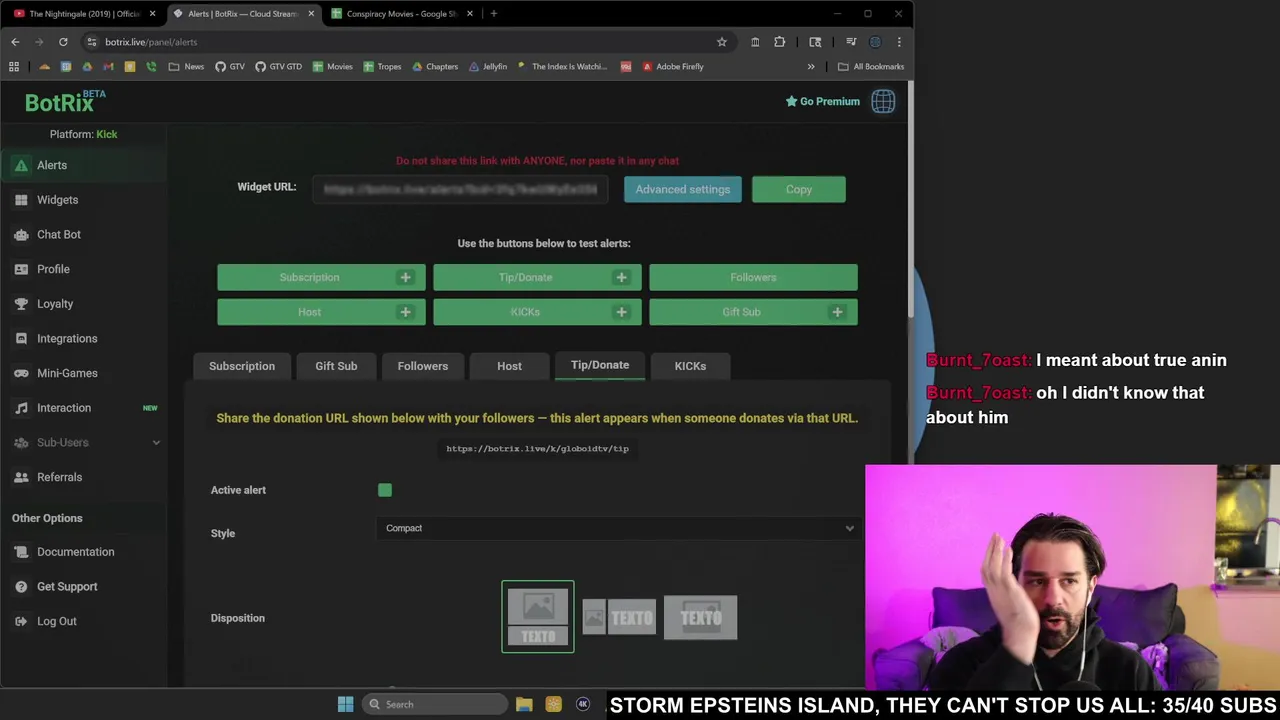Open a new browser tab
The image size is (1280, 720).
pyautogui.click(x=494, y=13)
